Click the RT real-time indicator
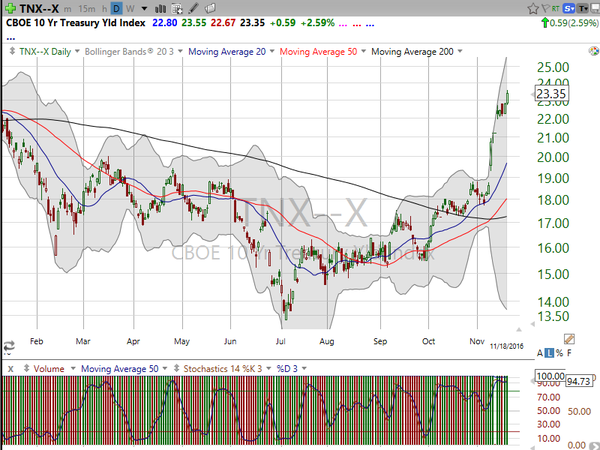This screenshot has width=600, height=450. coord(555,8)
